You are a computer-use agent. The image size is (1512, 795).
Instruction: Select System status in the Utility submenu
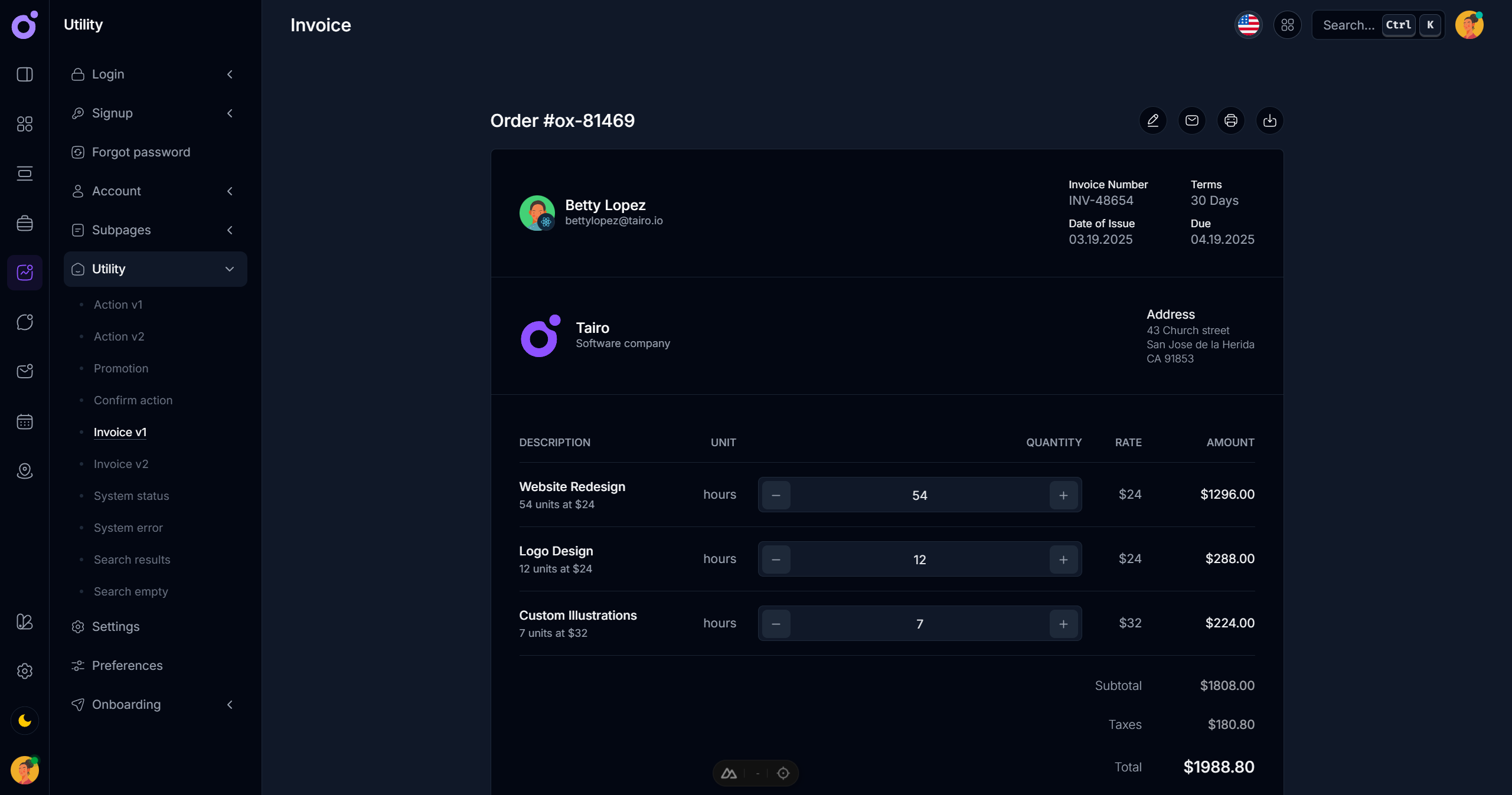pyautogui.click(x=131, y=496)
